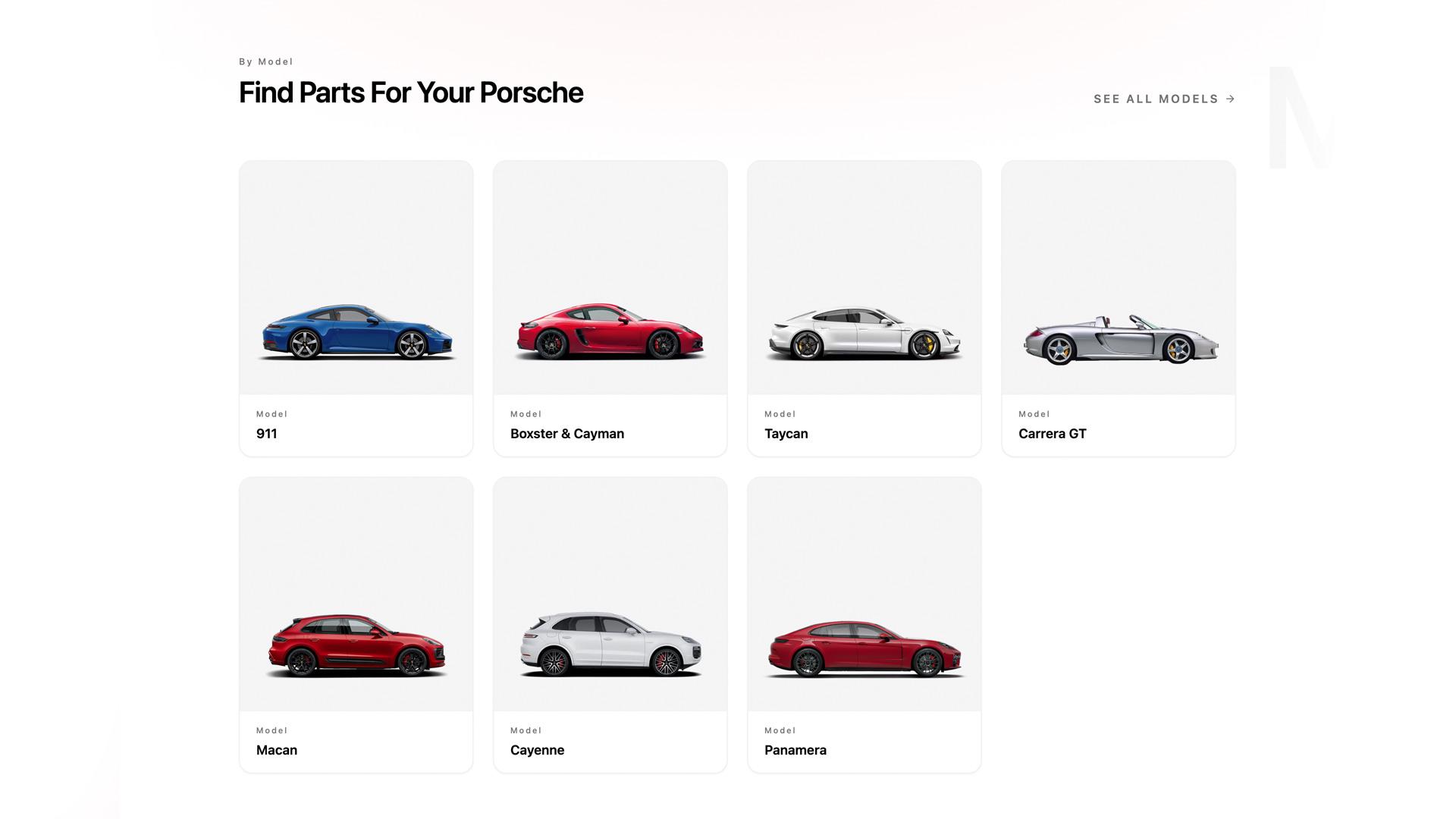Open the red Boxster & Cayman image
The height and width of the screenshot is (819, 1456).
tap(610, 332)
